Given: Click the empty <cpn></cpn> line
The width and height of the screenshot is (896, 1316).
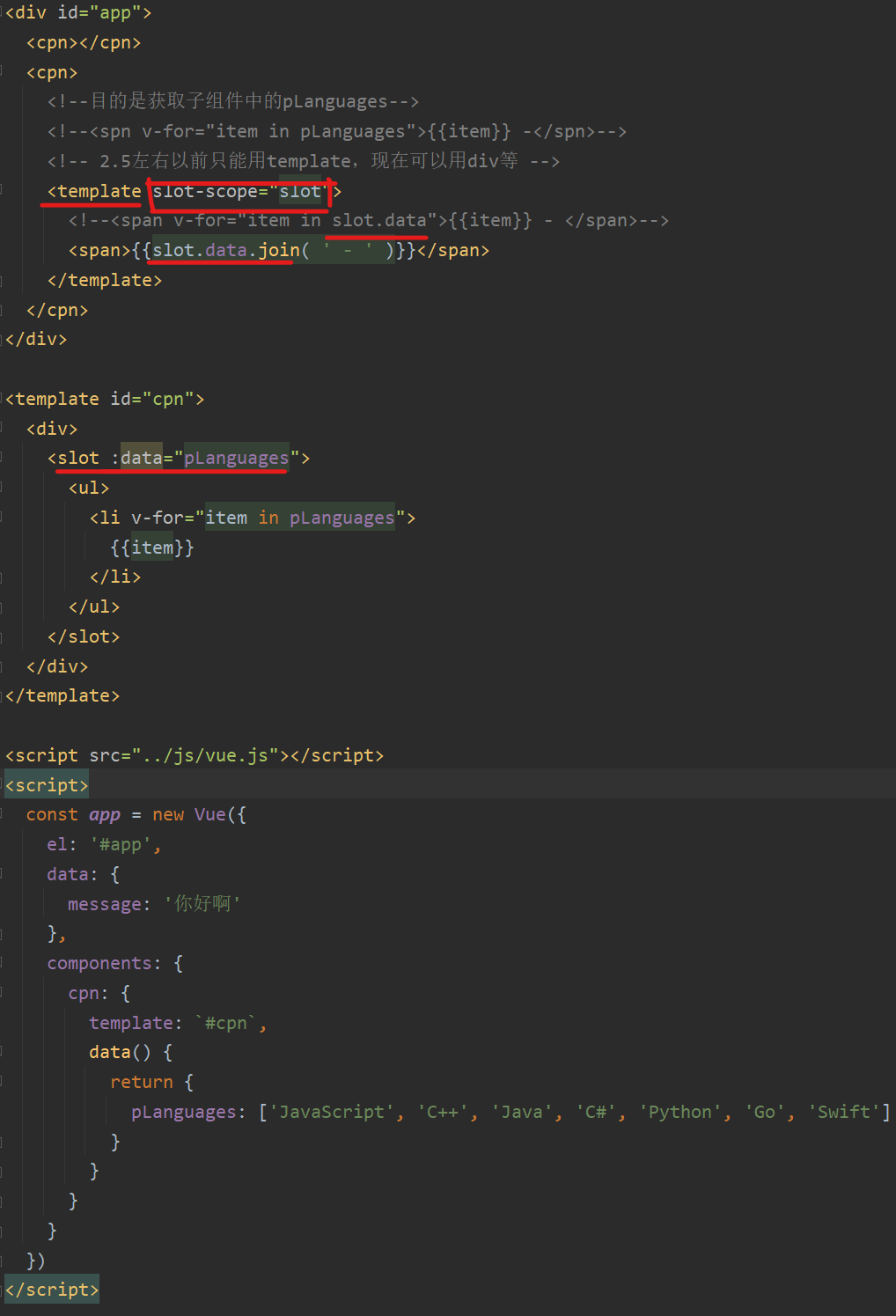Looking at the screenshot, I should [84, 43].
